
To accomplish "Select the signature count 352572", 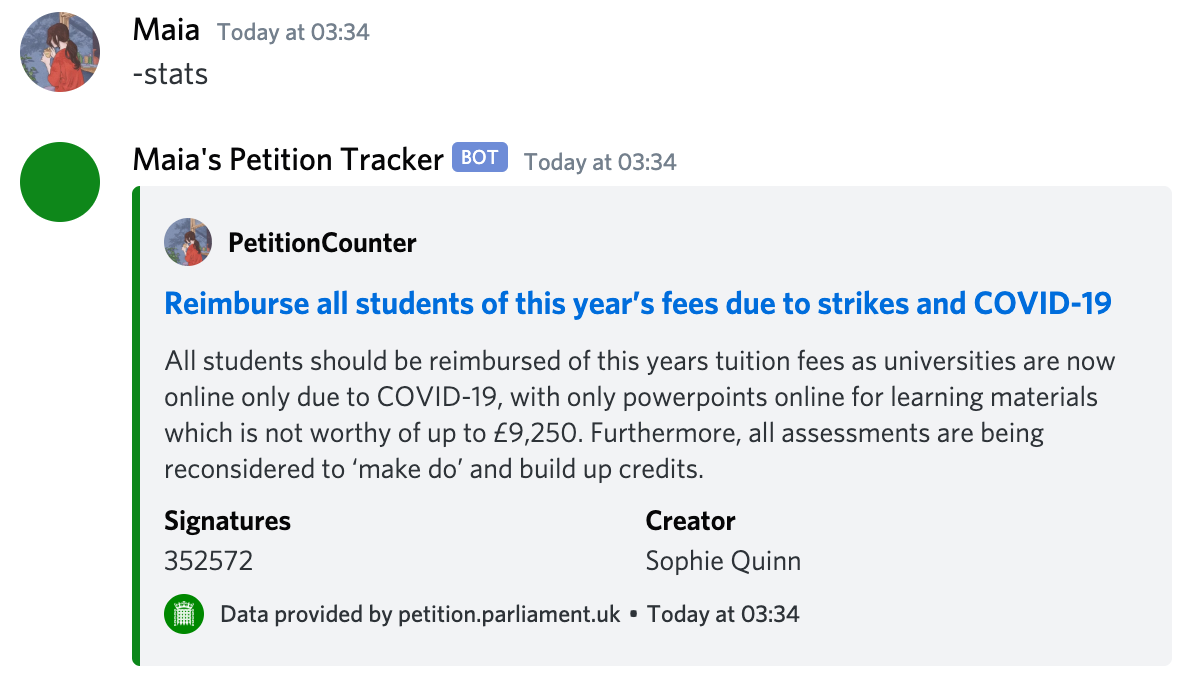I will (208, 561).
